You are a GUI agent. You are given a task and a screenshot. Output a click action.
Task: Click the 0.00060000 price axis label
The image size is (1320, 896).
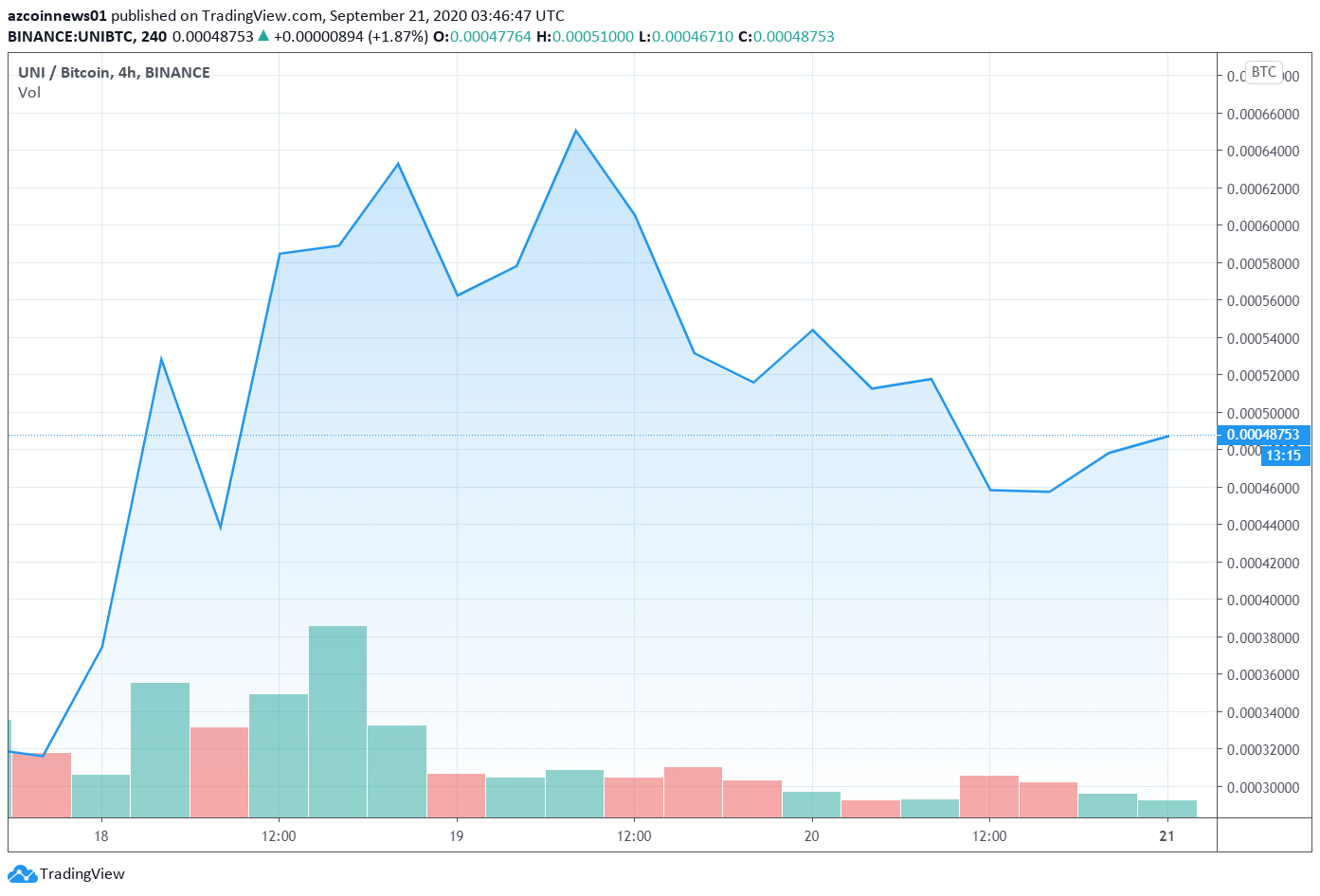click(1262, 225)
